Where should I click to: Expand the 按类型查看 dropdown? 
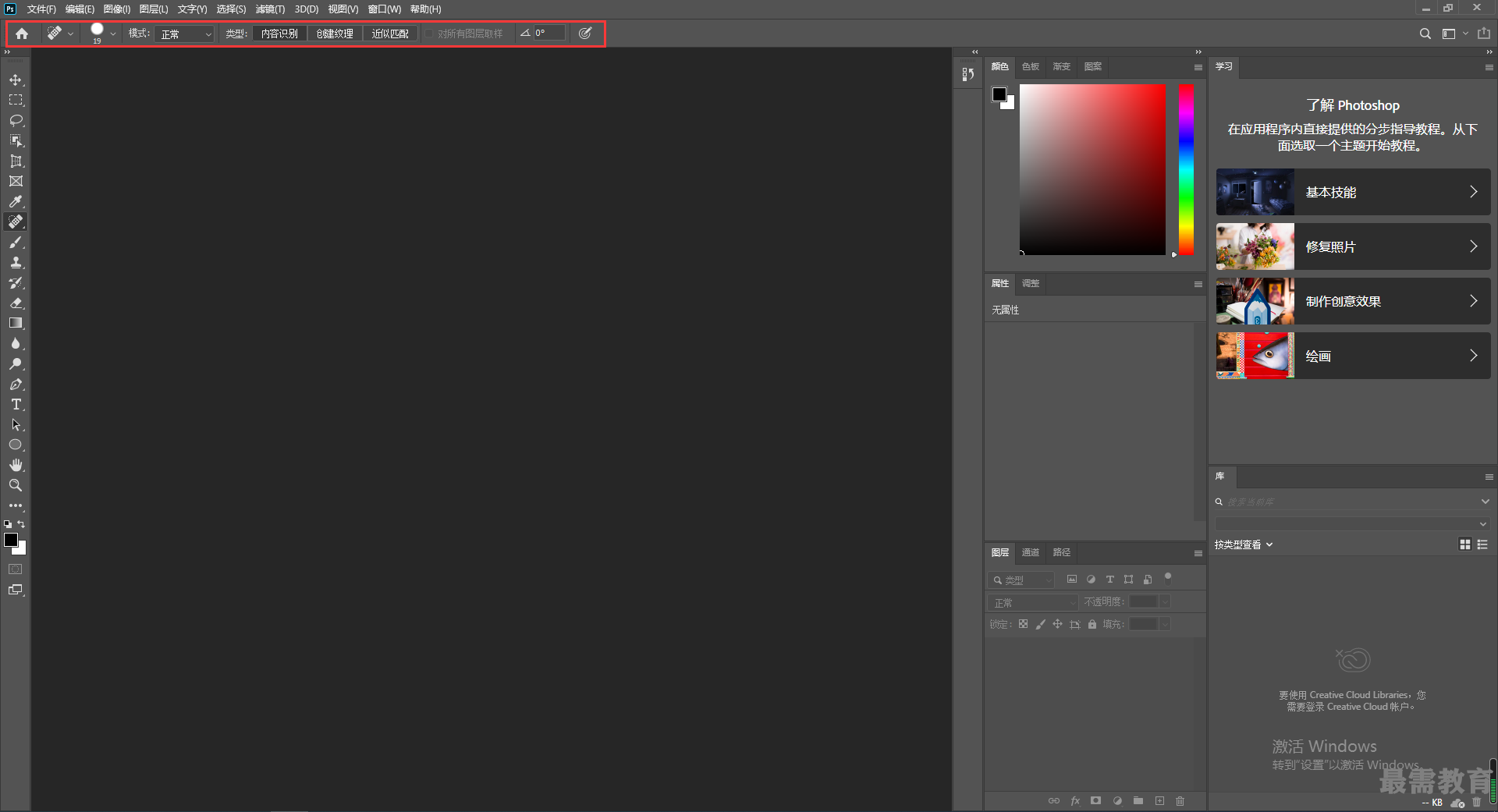pyautogui.click(x=1244, y=544)
